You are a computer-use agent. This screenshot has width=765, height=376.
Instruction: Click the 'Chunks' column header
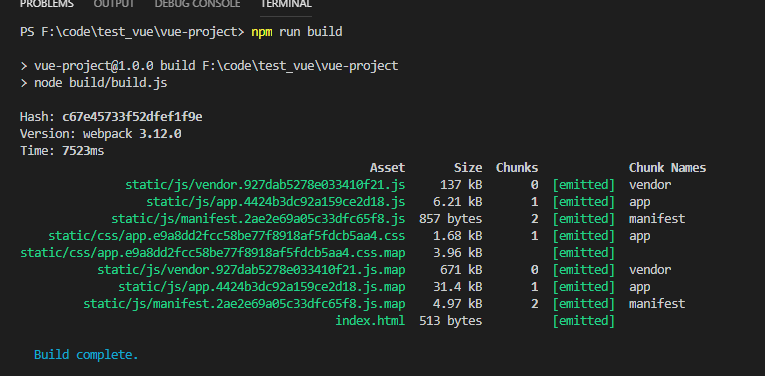pos(517,168)
